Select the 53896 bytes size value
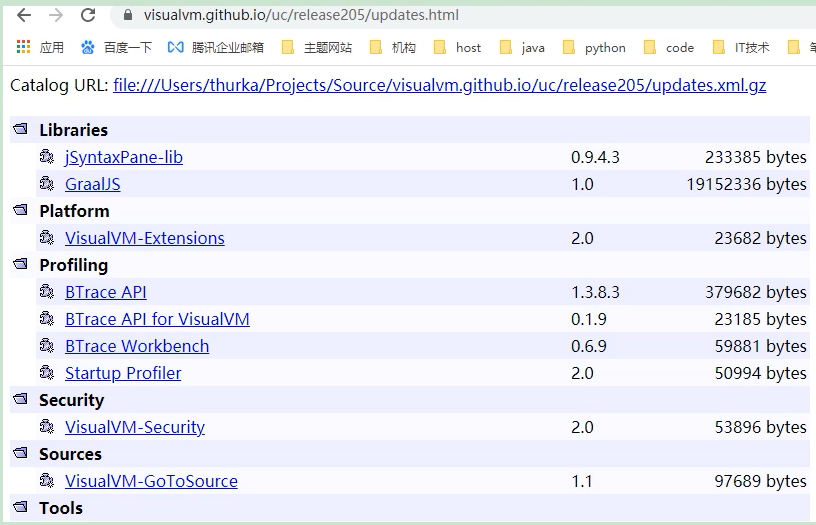 760,427
